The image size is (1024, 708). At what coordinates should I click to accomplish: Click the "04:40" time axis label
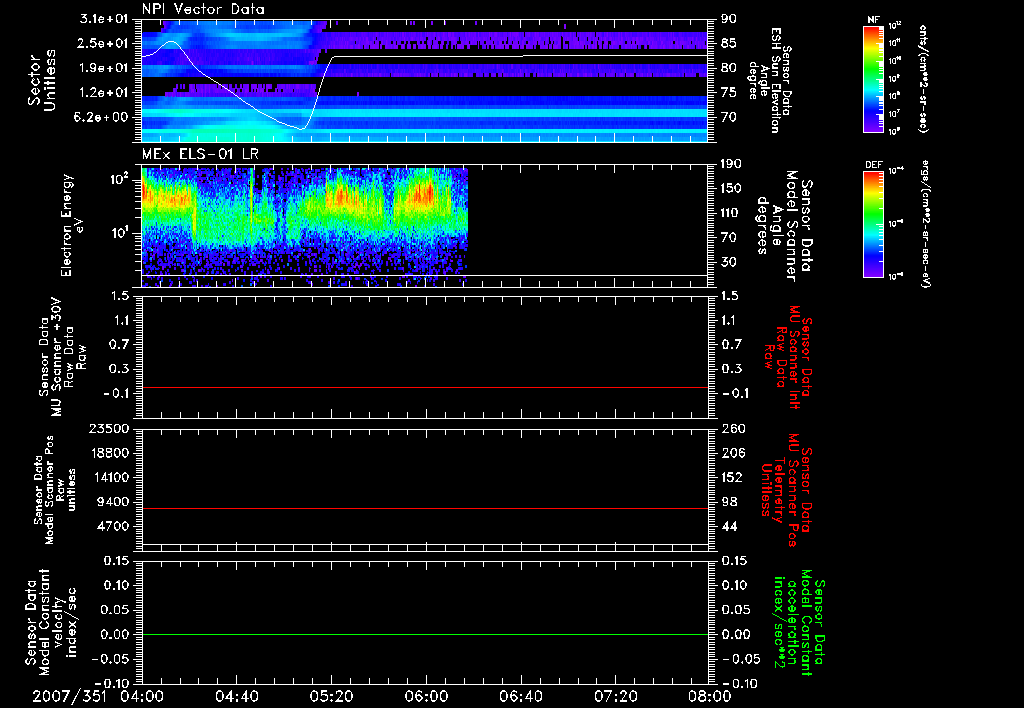(236, 696)
